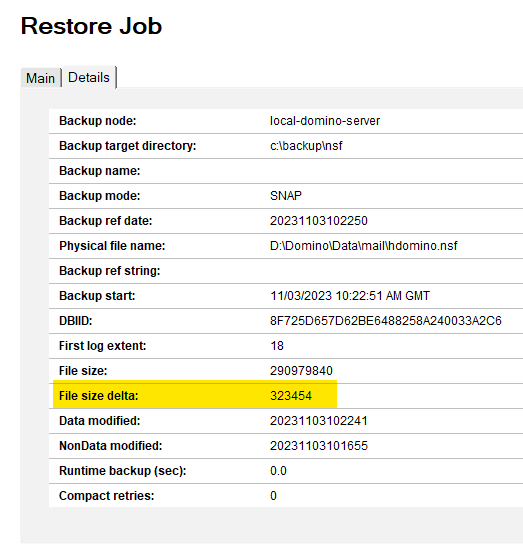Click the 'First log extent:' label
523x551 pixels.
coord(102,346)
